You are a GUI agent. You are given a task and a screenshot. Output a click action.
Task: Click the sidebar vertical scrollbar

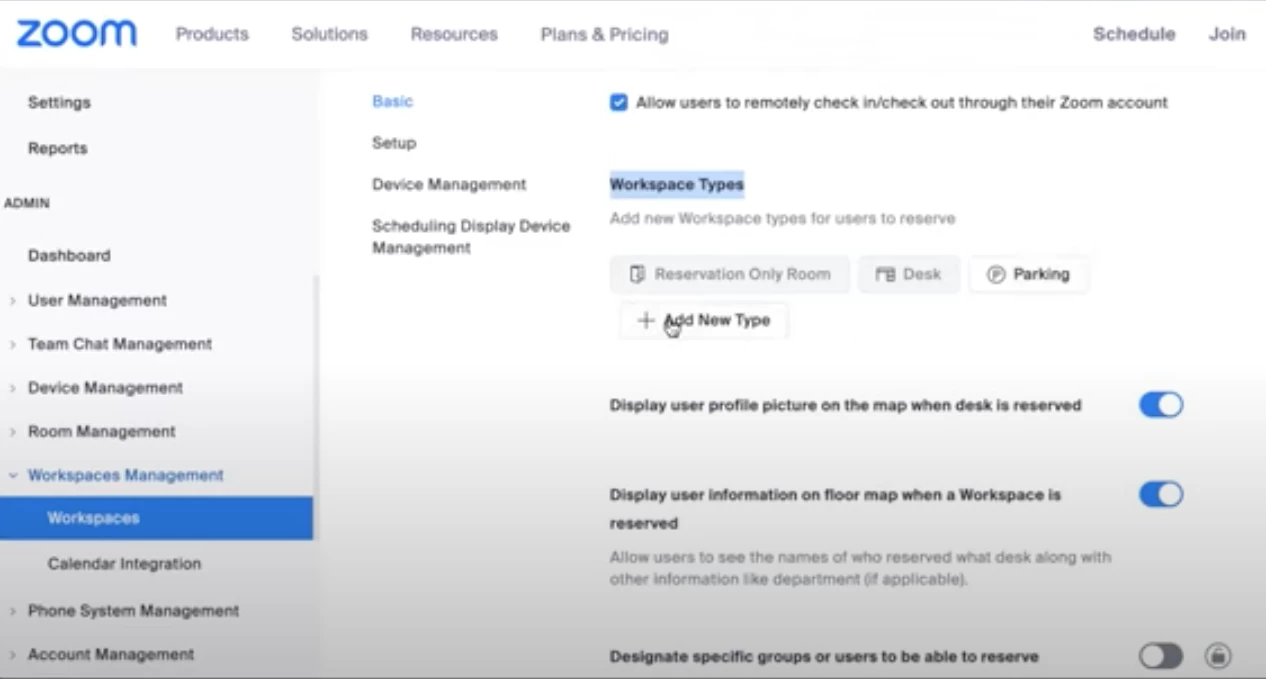click(x=317, y=410)
